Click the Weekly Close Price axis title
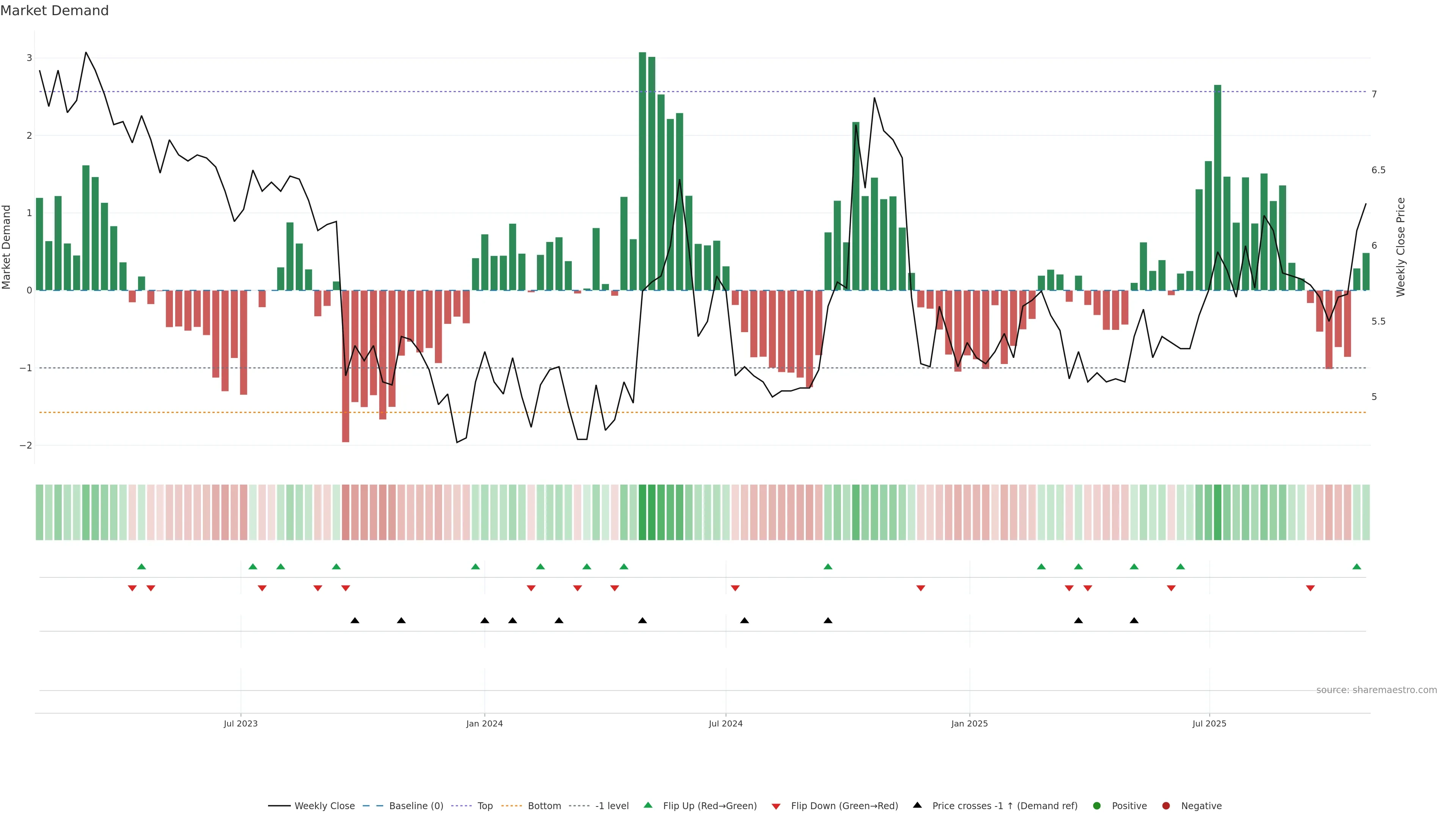 coord(1401,247)
